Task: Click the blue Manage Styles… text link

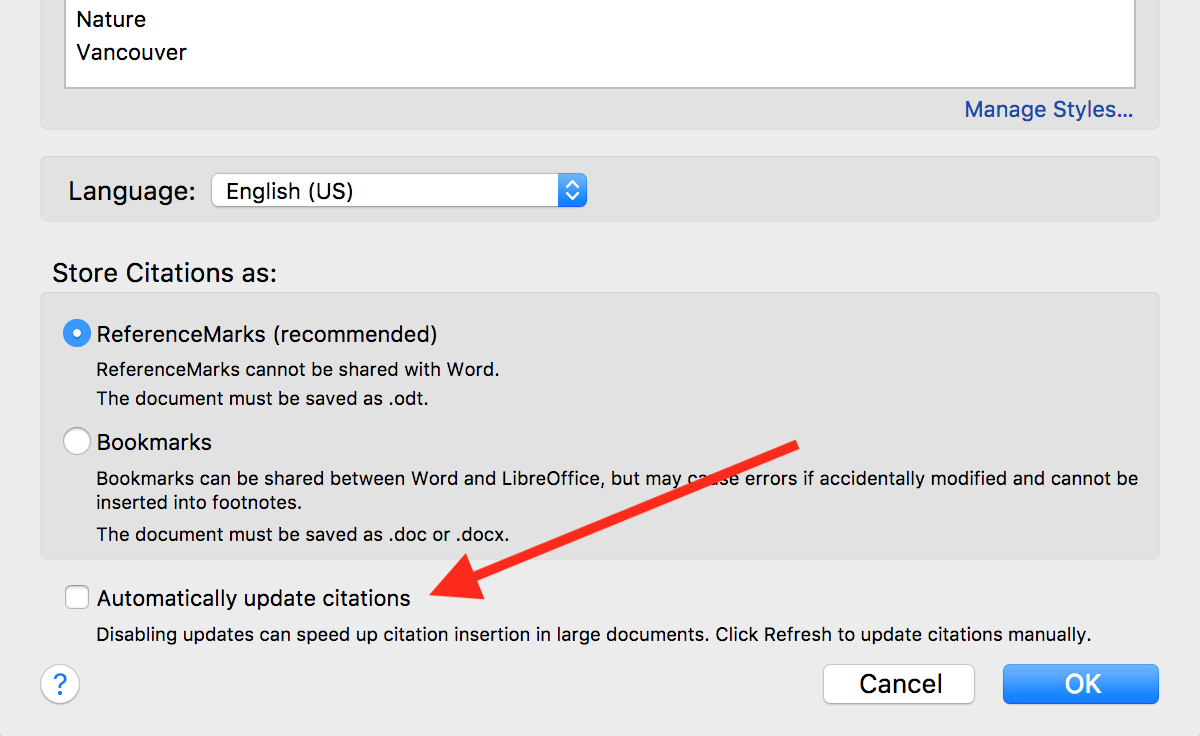Action: [x=1048, y=109]
